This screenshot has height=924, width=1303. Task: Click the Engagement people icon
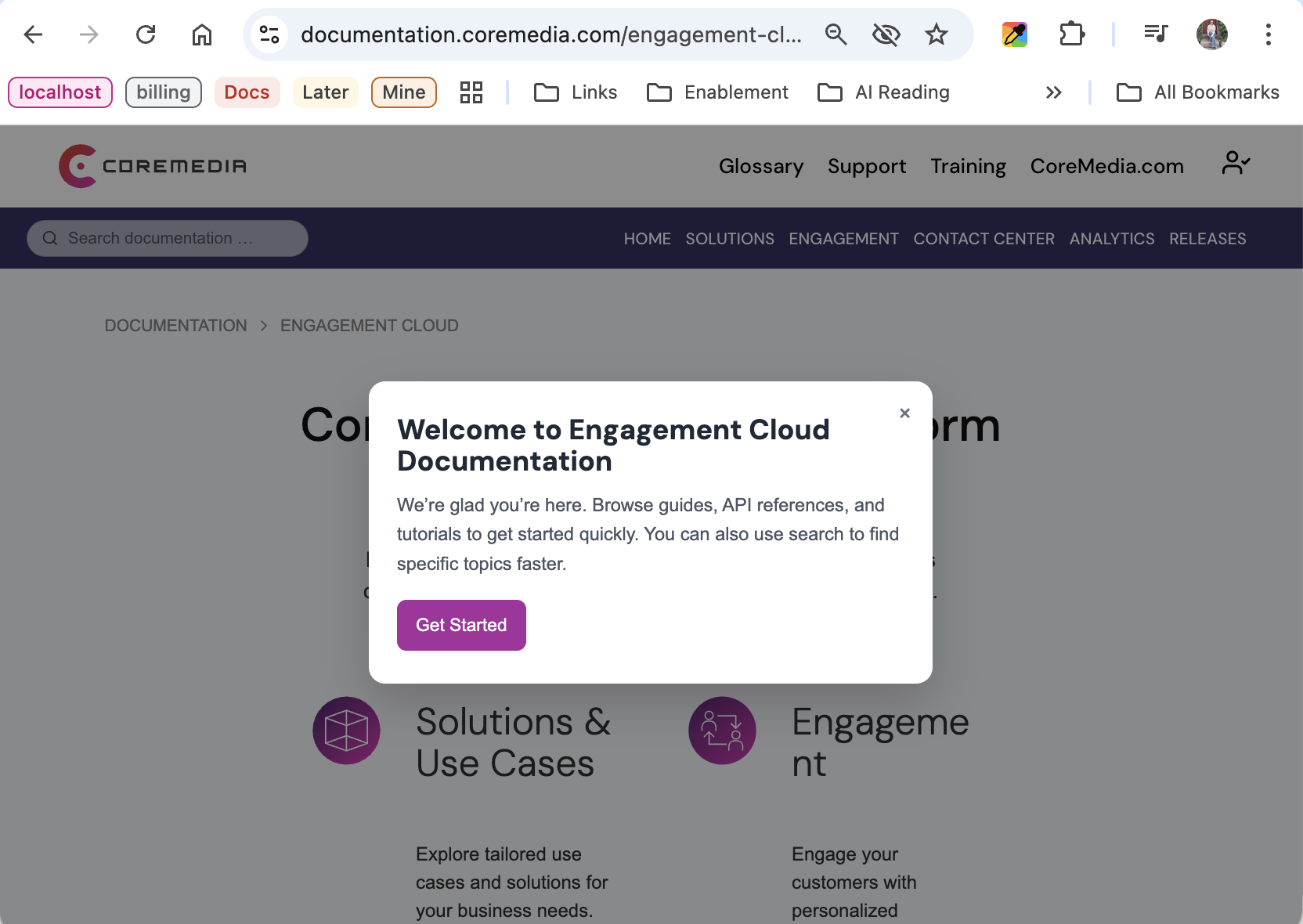tap(722, 731)
